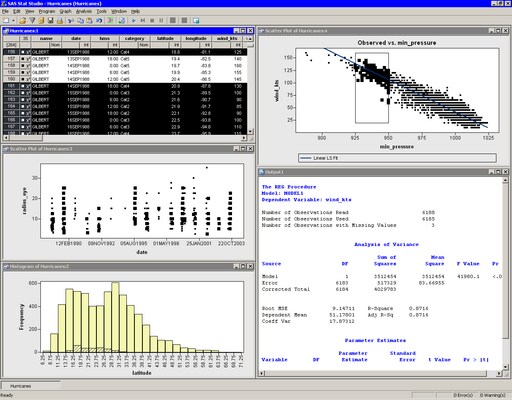512x400 pixels.
Task: Click the Open folder toolbar icon
Action: coord(23,21)
